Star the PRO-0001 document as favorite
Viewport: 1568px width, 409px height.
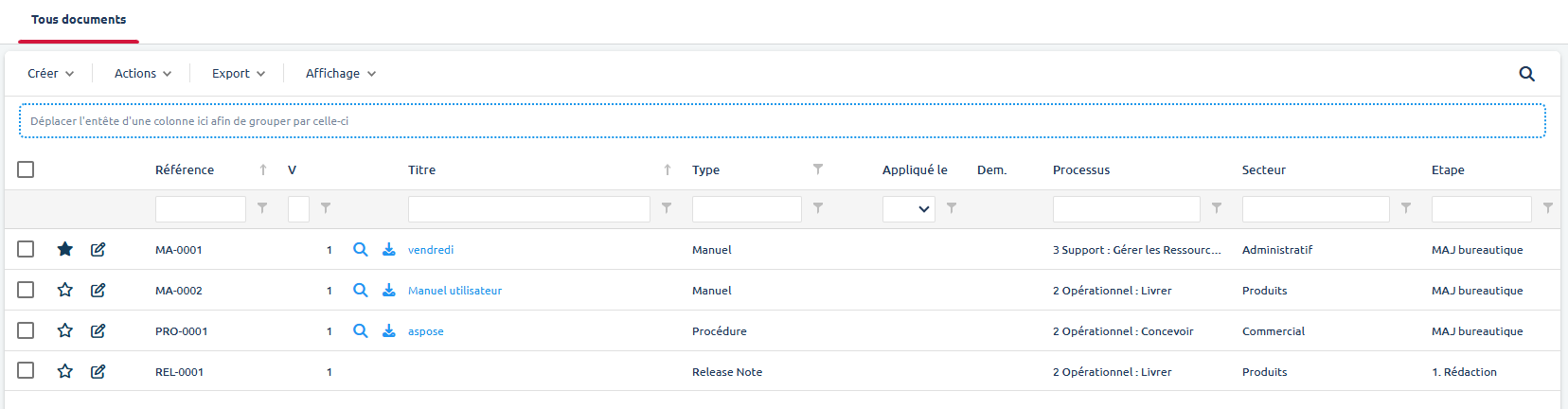[x=65, y=330]
